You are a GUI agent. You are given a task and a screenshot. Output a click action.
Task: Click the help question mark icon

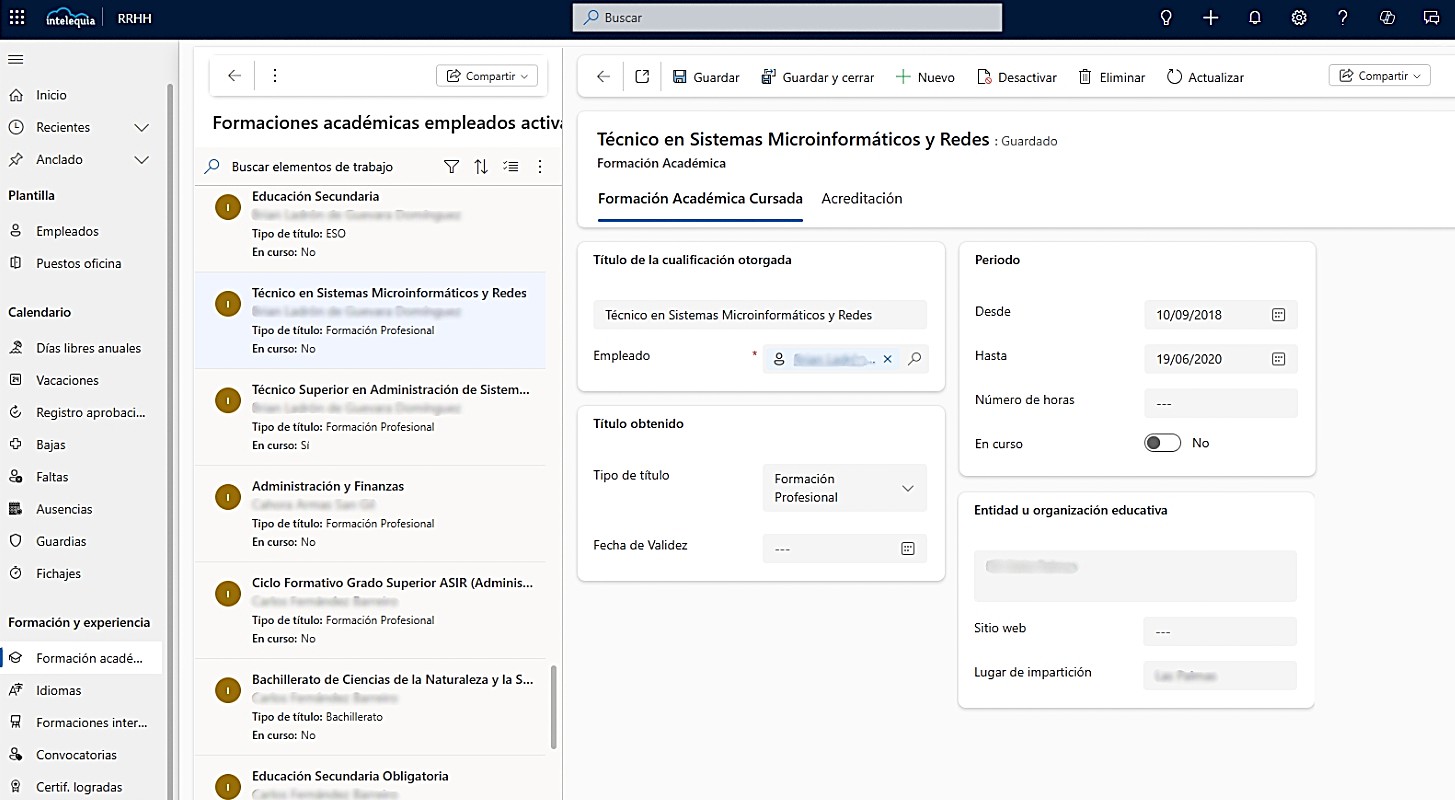(x=1342, y=17)
